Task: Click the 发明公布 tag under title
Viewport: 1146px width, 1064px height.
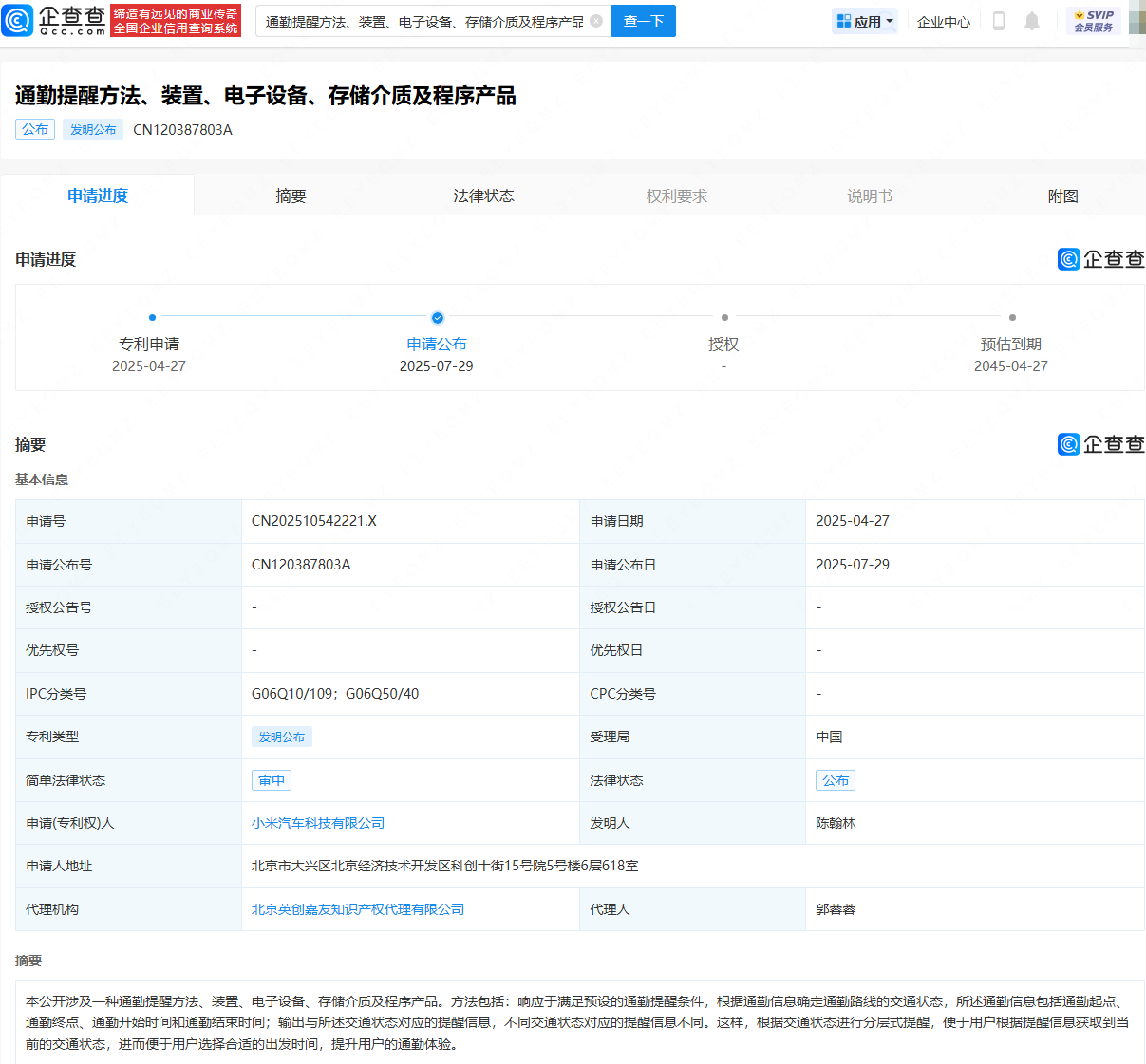Action: [x=93, y=129]
